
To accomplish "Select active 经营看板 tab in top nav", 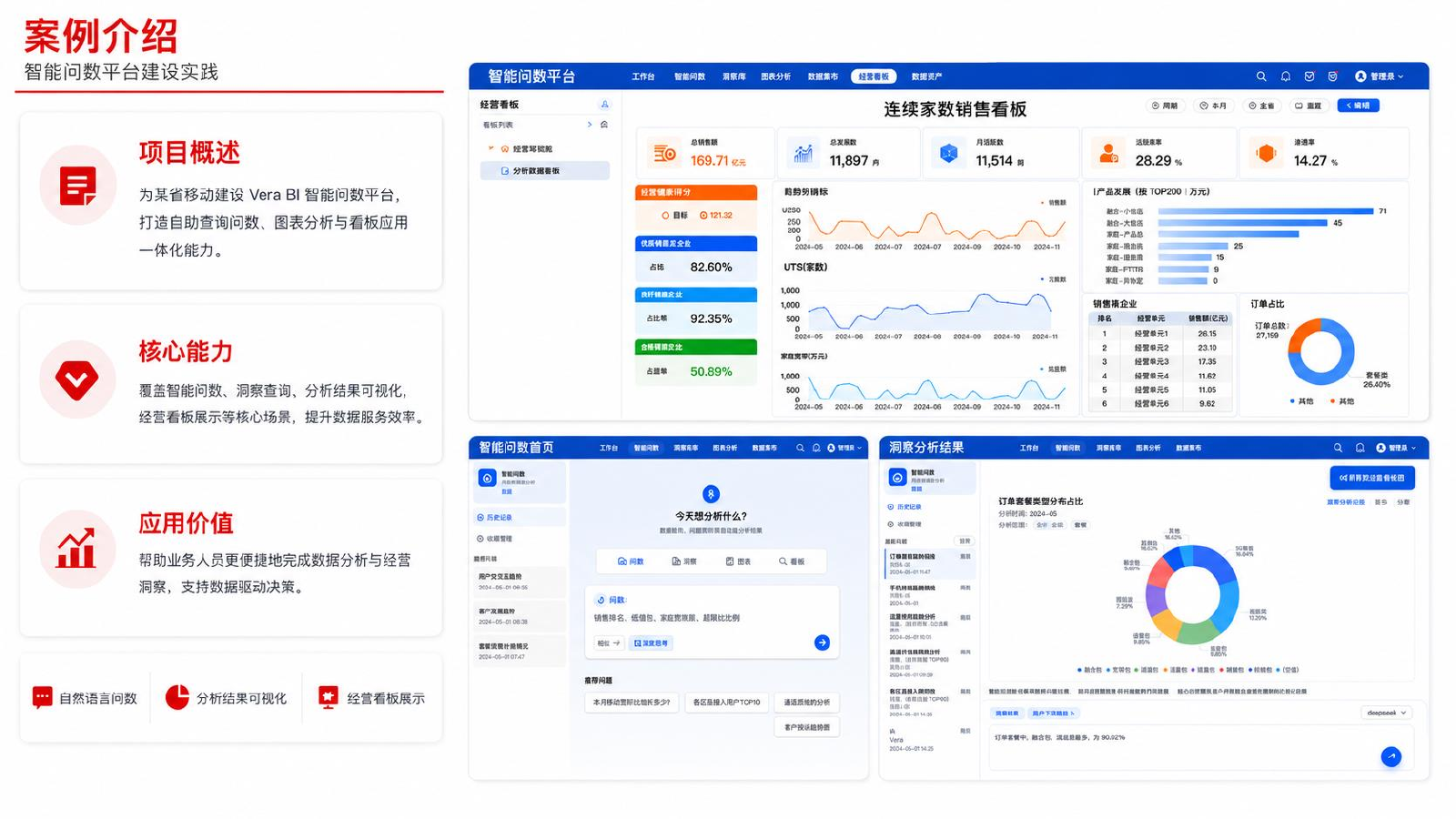I will 874,76.
